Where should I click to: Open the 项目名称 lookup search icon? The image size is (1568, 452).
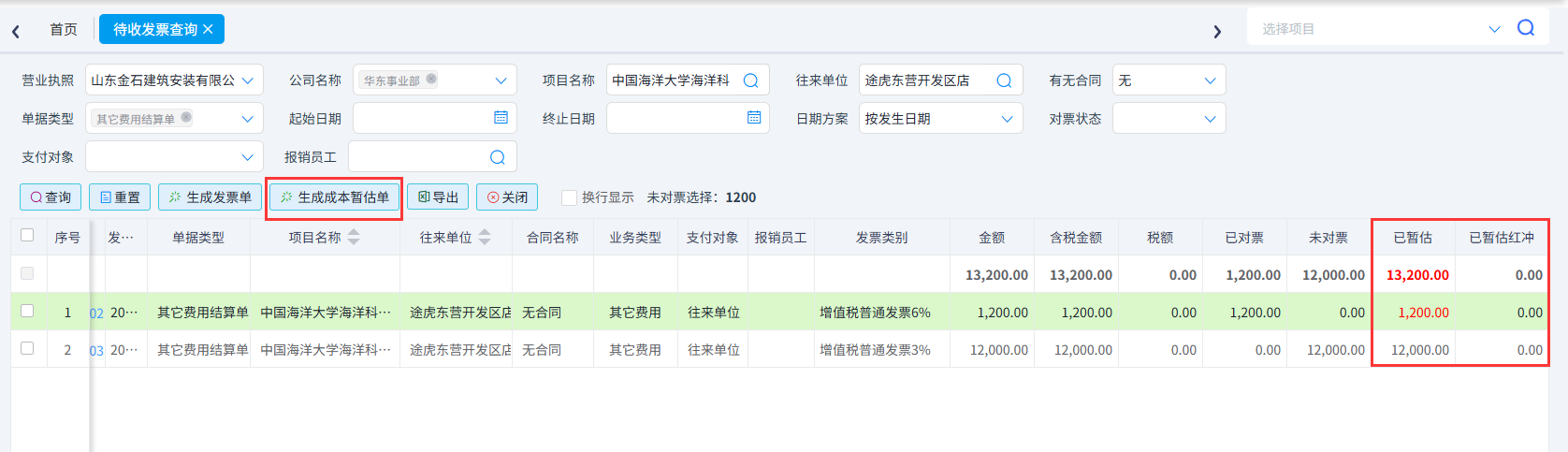[750, 80]
